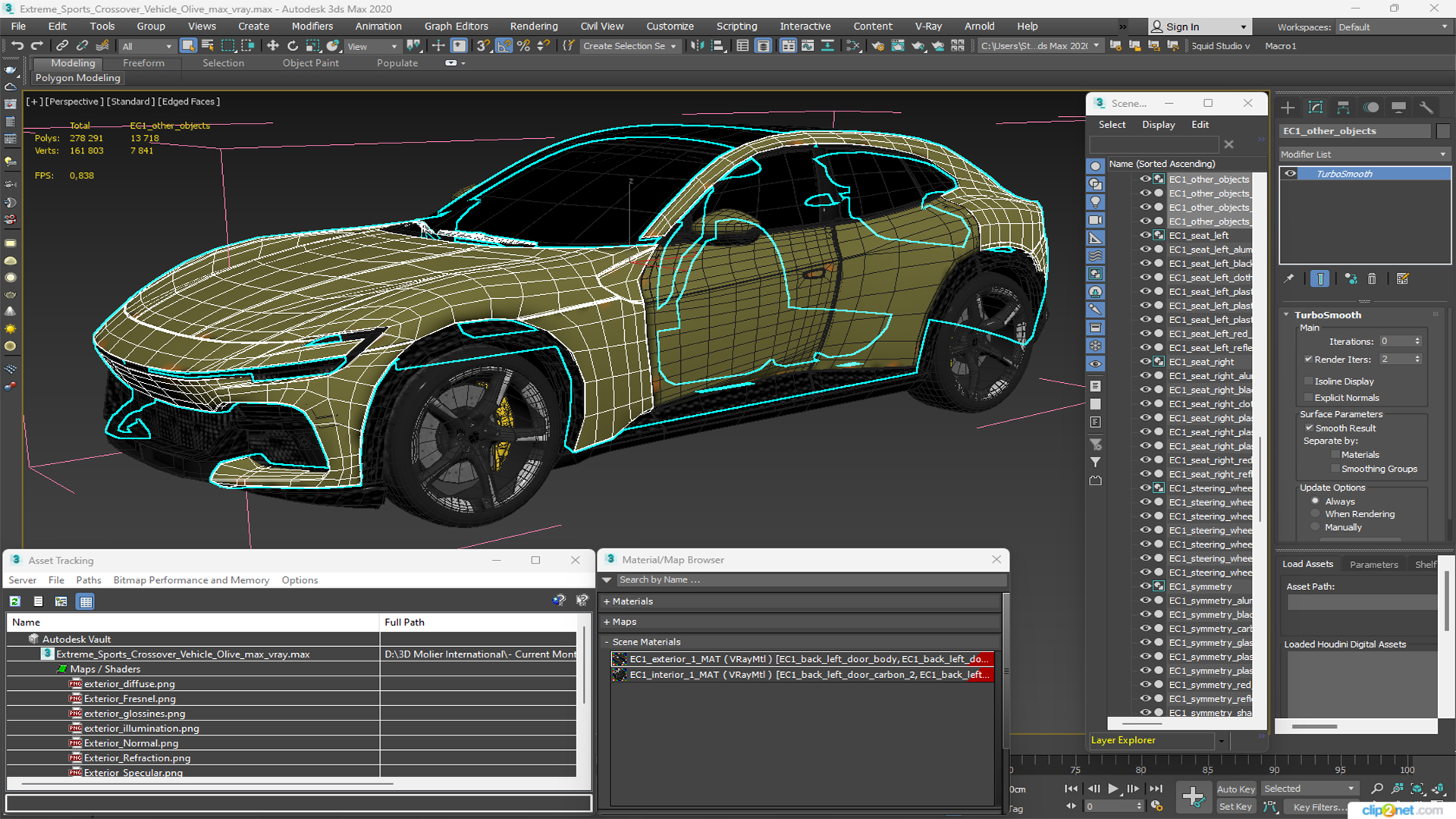Click the Mirror tool icon

click(x=698, y=45)
